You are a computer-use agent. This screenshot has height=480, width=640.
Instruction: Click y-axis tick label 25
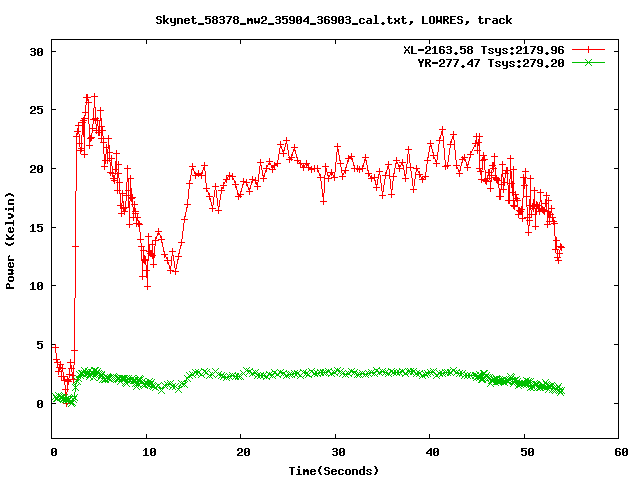pyautogui.click(x=36, y=110)
